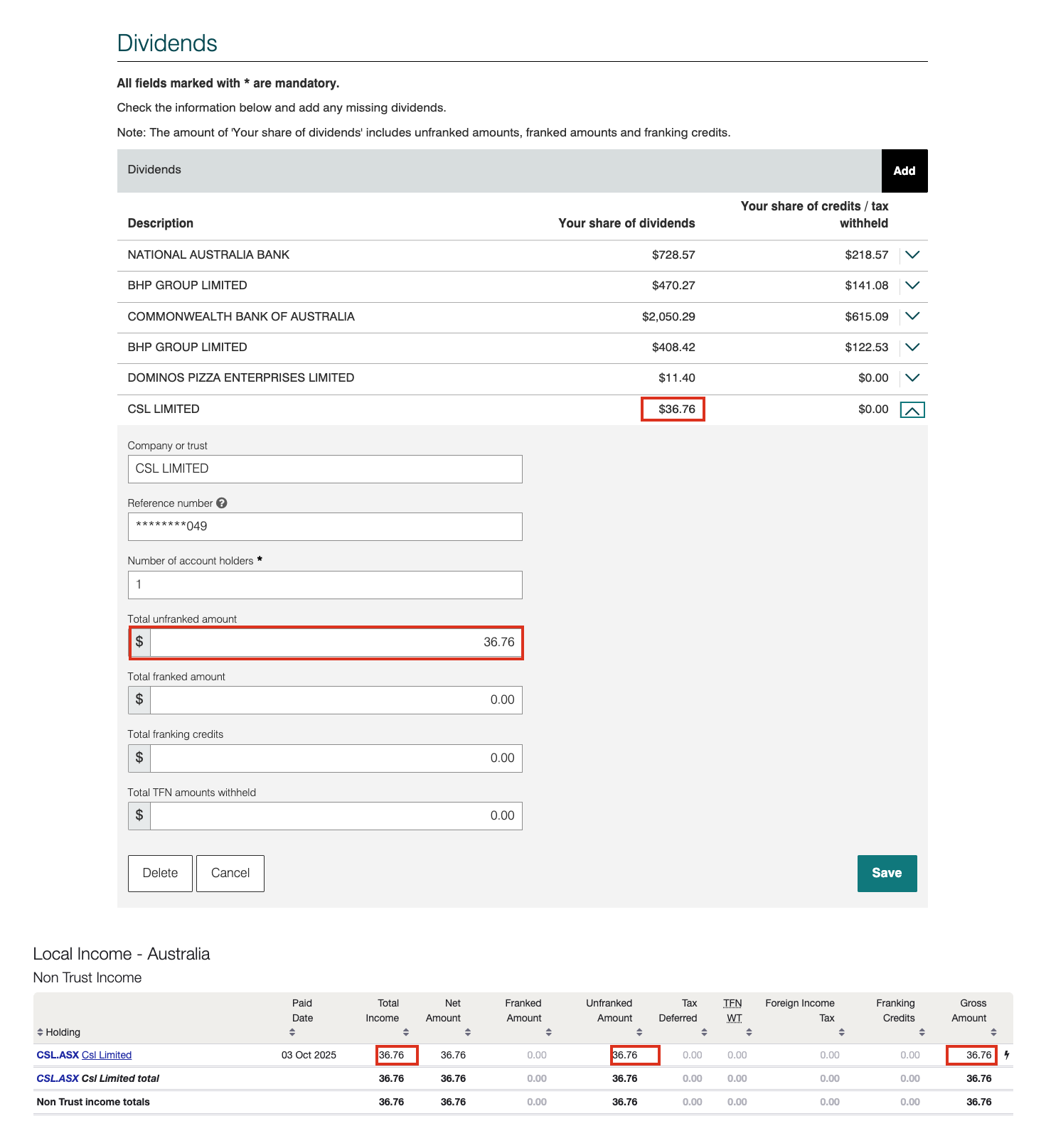Collapse the CSL Limited dividend details
Viewport: 1046px width, 1148px height.
pyautogui.click(x=912, y=409)
